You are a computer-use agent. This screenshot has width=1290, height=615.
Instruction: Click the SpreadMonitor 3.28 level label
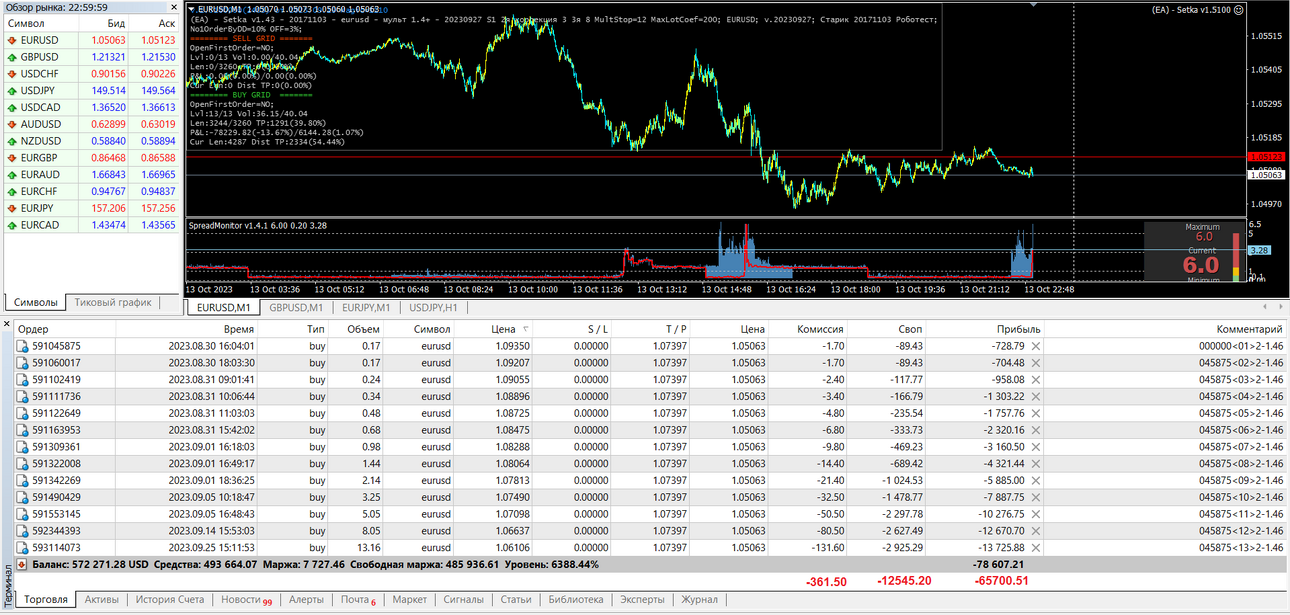pos(1259,250)
